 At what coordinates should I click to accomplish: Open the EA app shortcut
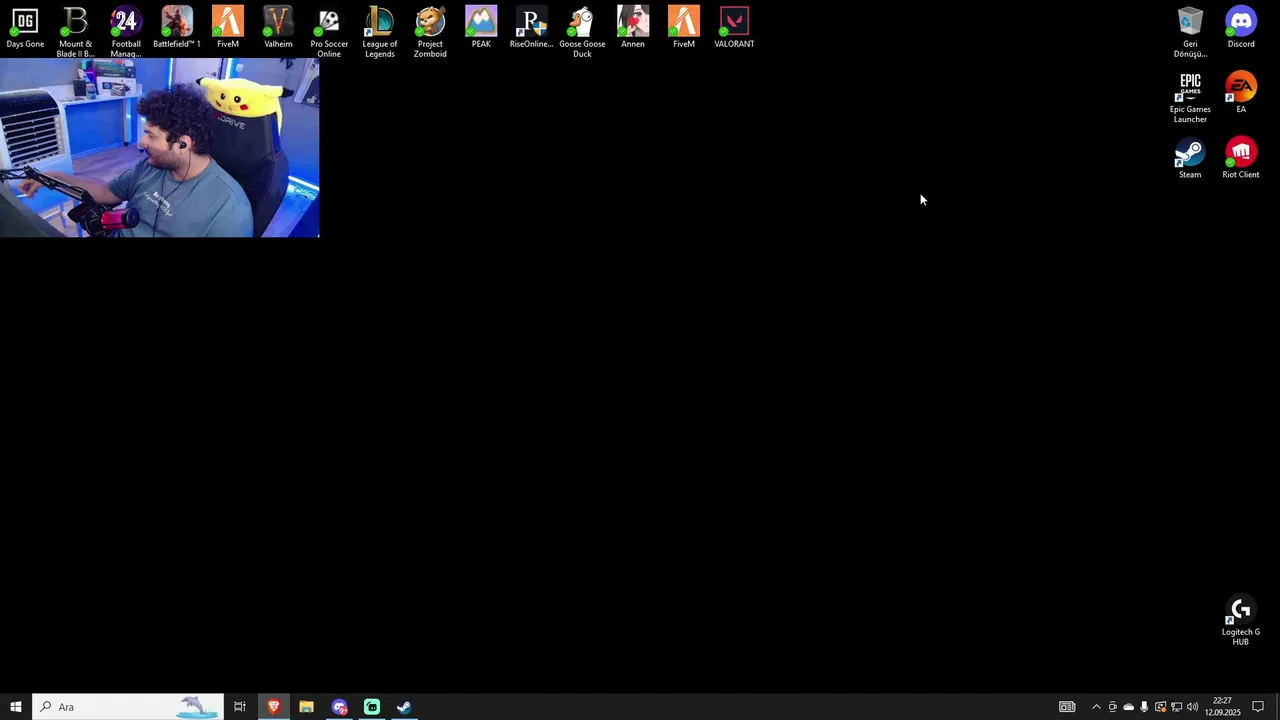pos(1241,93)
